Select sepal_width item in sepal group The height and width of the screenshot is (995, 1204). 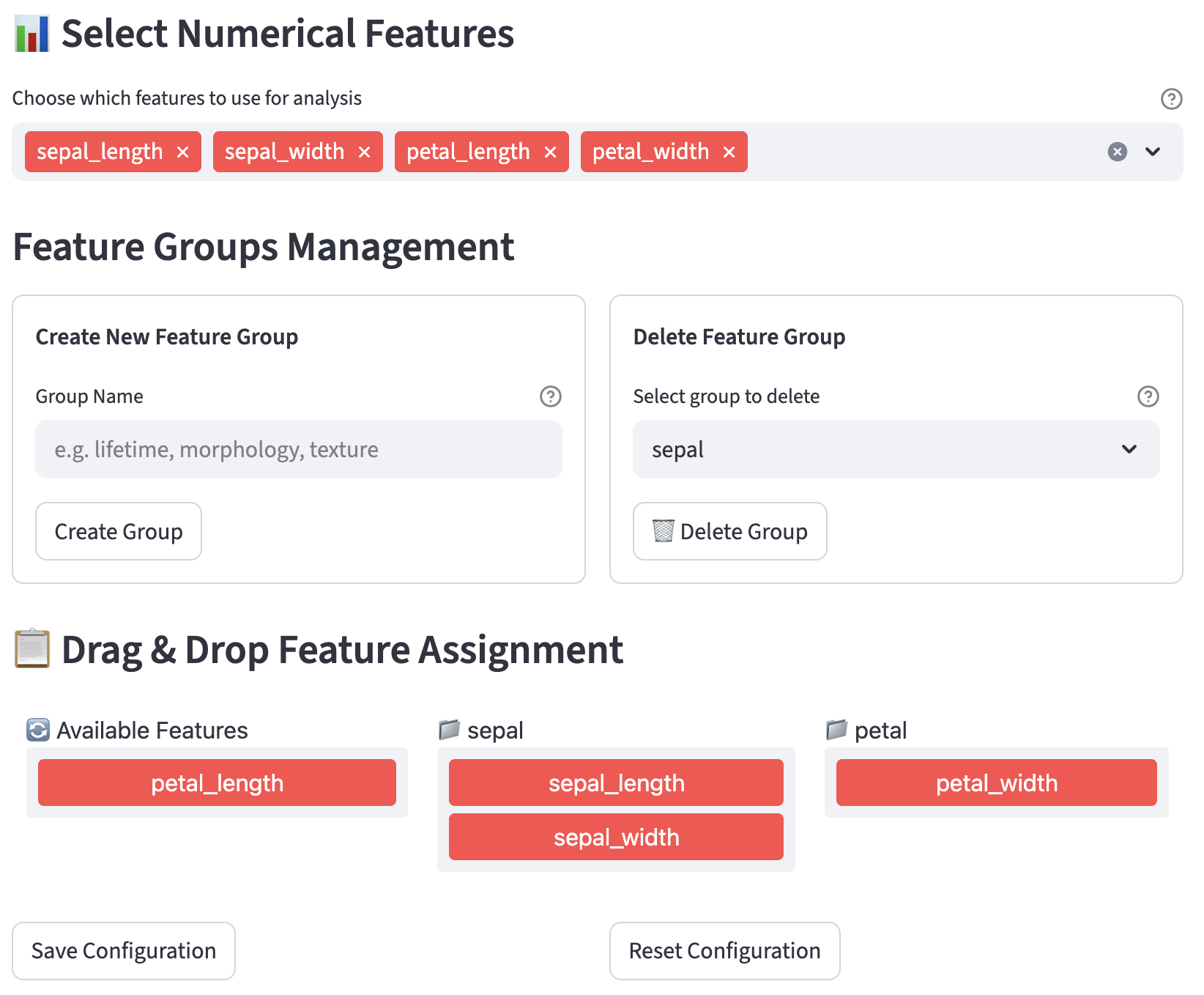(616, 837)
